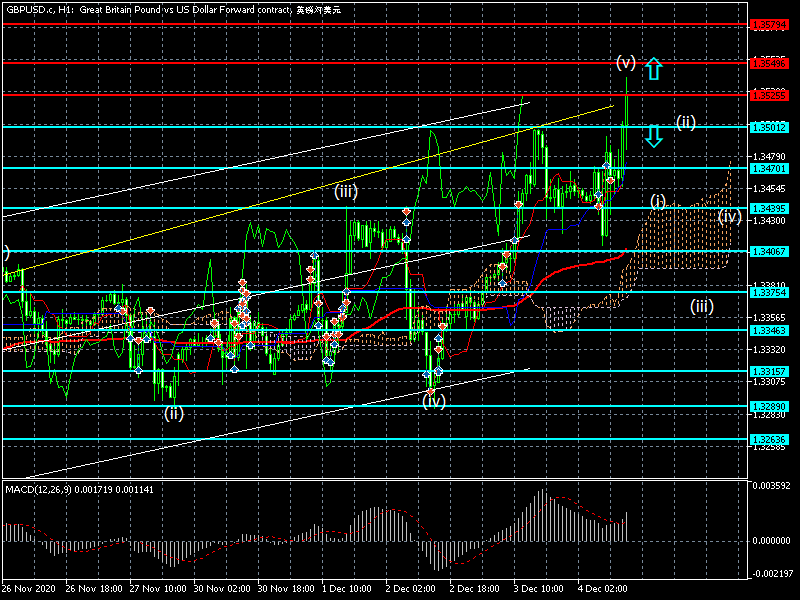Click the 1.34790 price scale value
800x600 pixels.
click(769, 157)
